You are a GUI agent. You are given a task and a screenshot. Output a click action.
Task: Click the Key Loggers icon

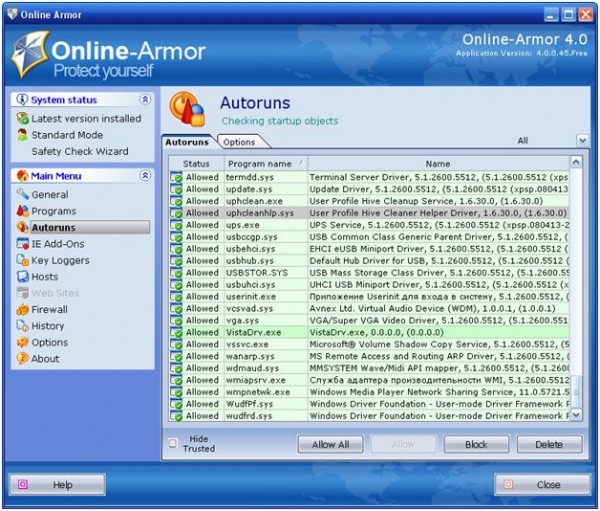[x=23, y=260]
